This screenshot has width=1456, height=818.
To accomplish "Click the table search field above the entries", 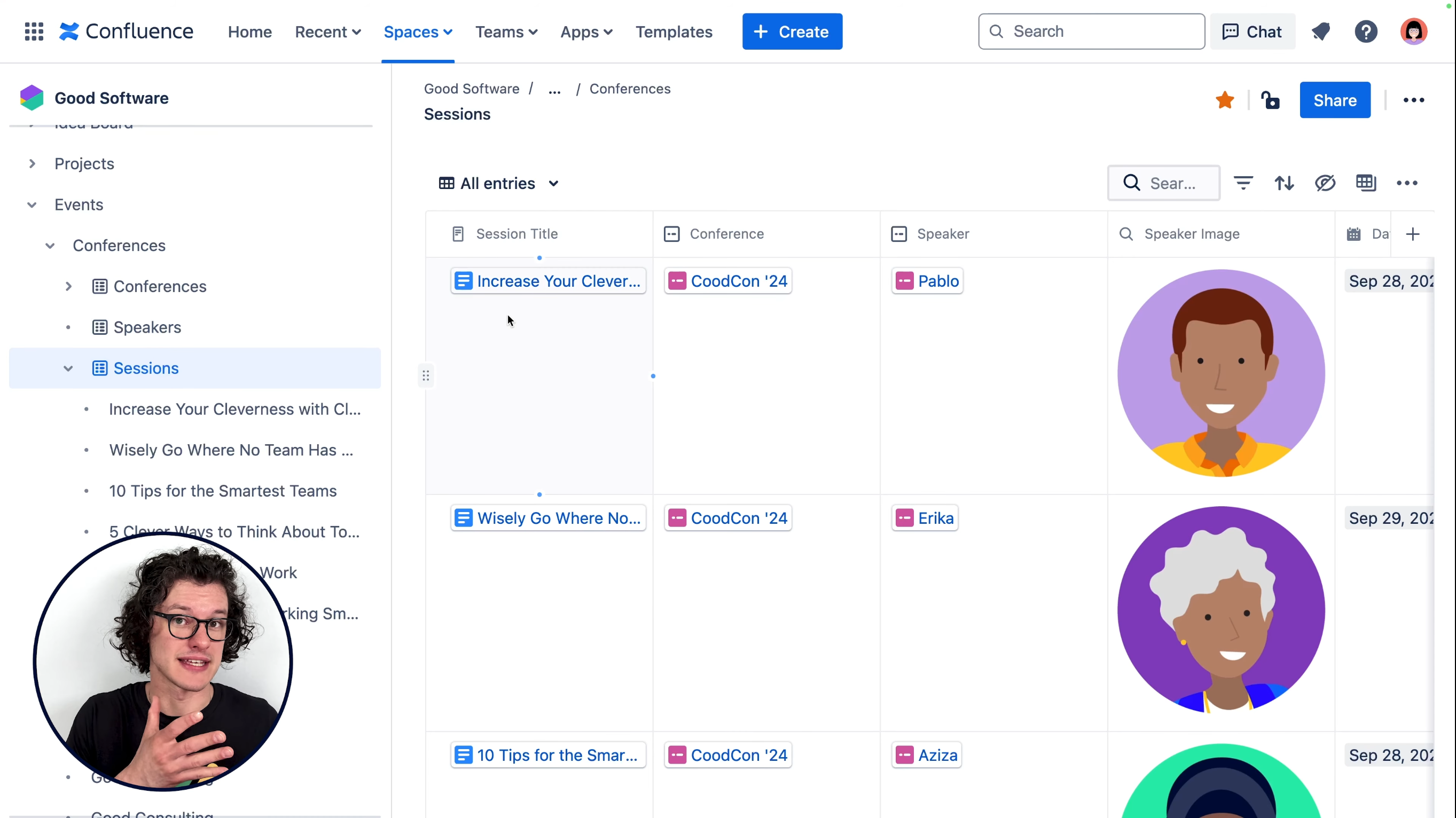I will [x=1164, y=183].
